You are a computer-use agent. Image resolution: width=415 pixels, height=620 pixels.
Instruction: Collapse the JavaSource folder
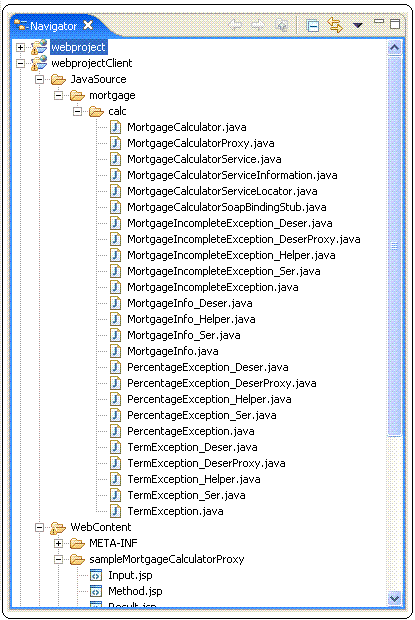(x=40, y=79)
